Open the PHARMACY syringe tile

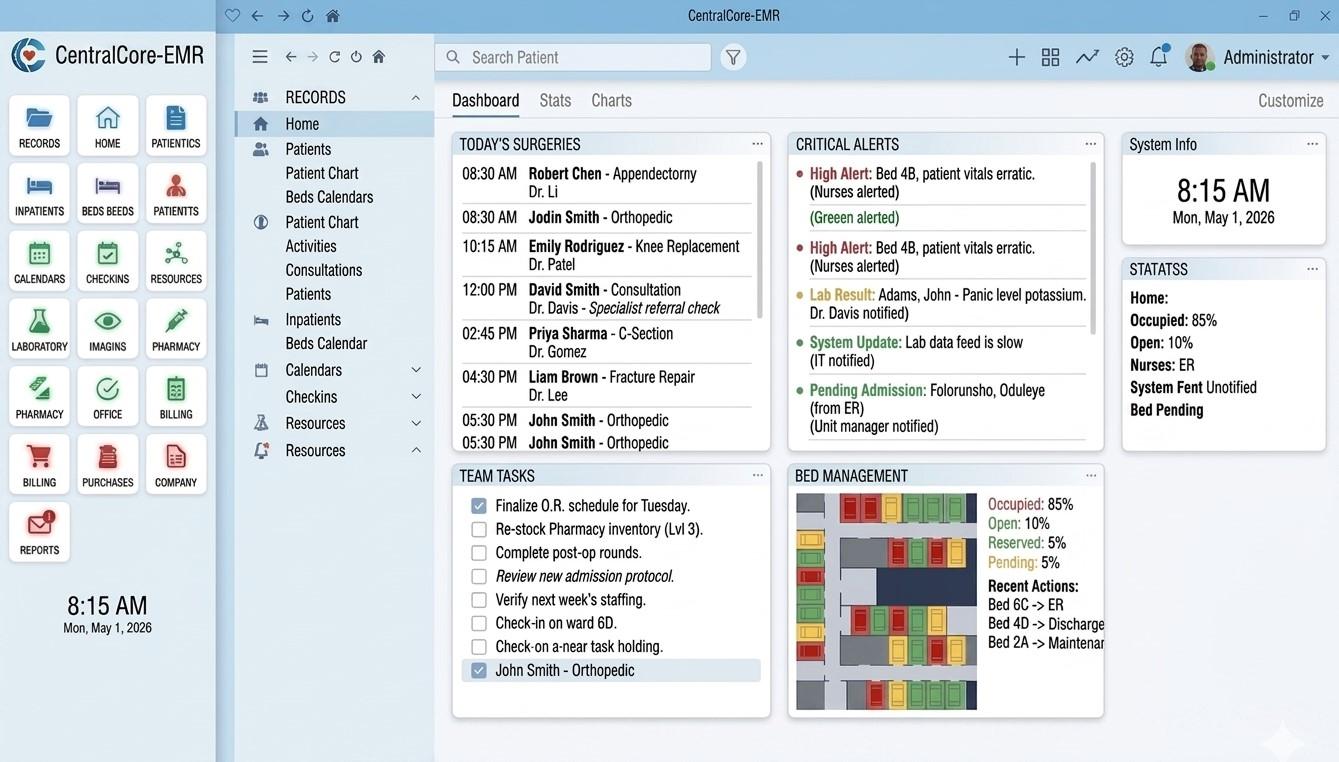click(176, 329)
